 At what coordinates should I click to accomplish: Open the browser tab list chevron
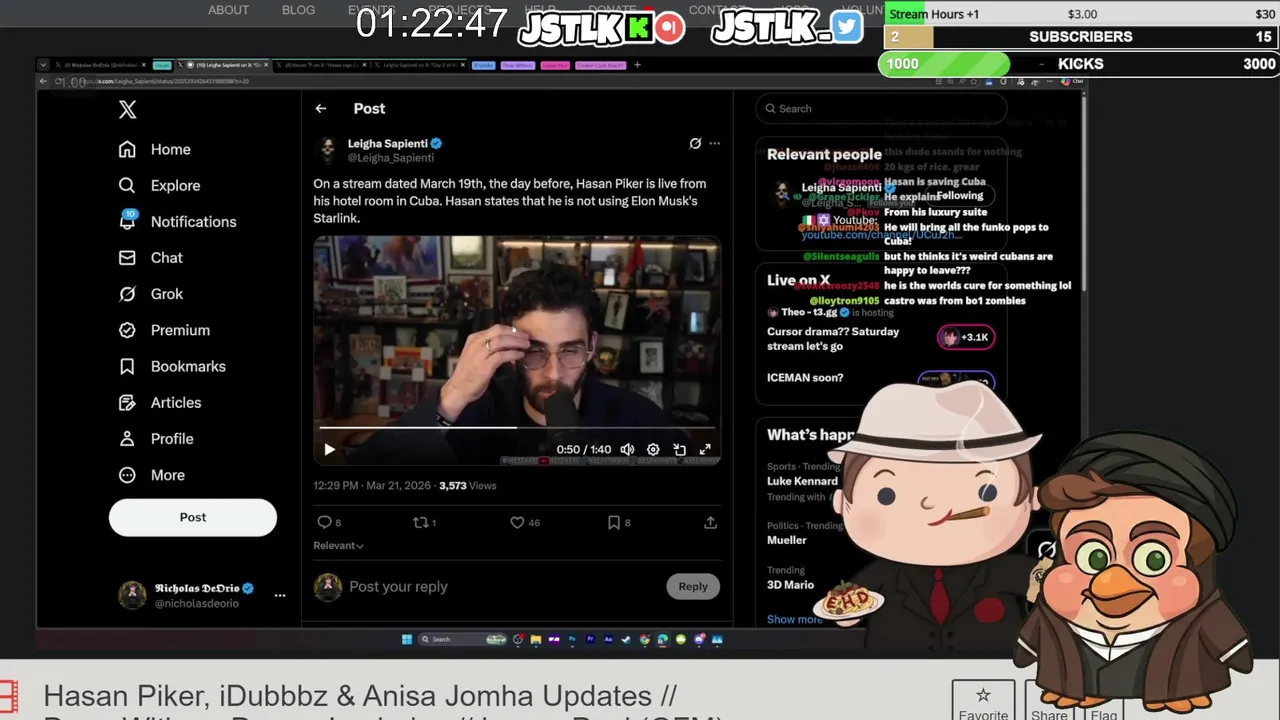coord(43,65)
